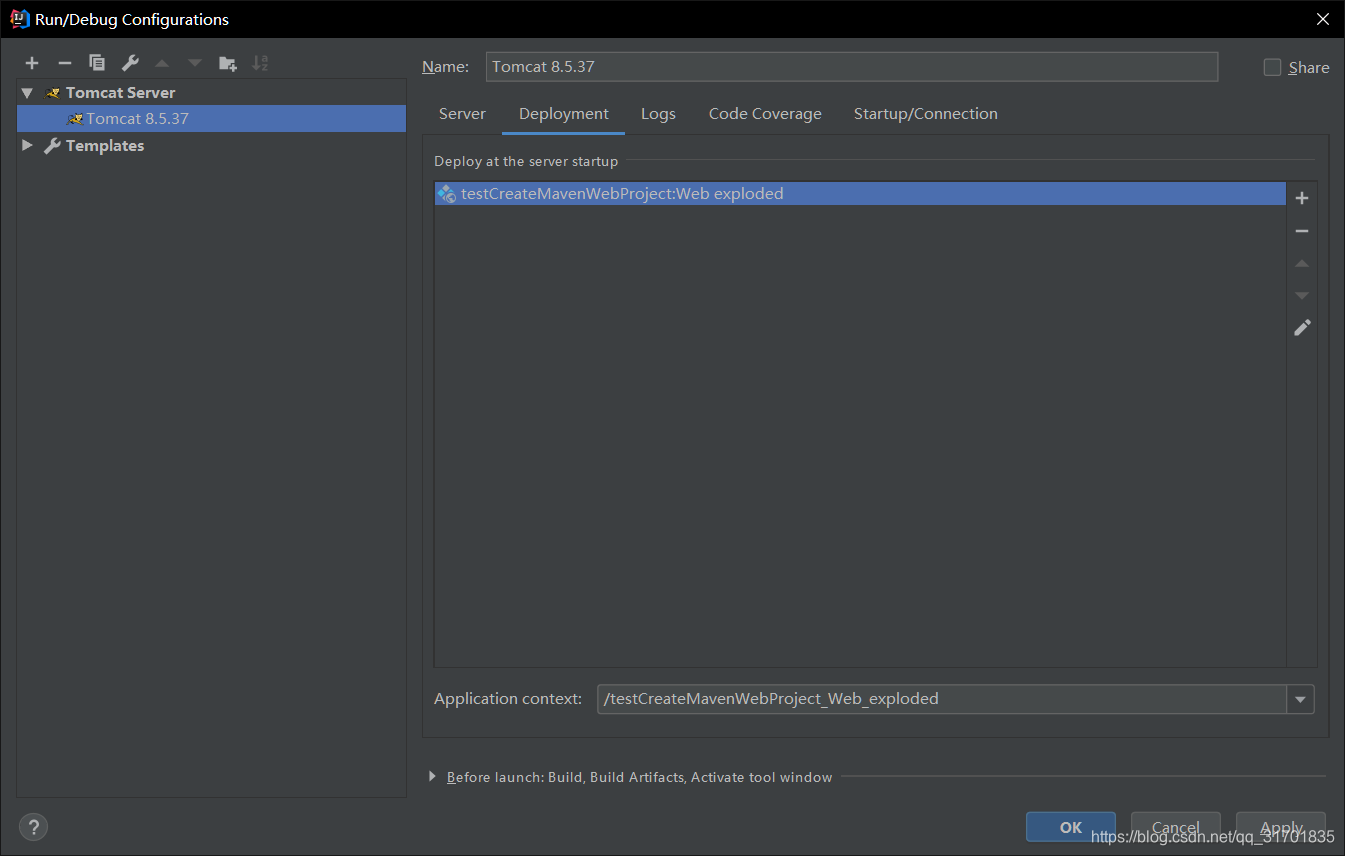1345x856 pixels.
Task: Enable the Share checkbox
Action: click(x=1272, y=67)
